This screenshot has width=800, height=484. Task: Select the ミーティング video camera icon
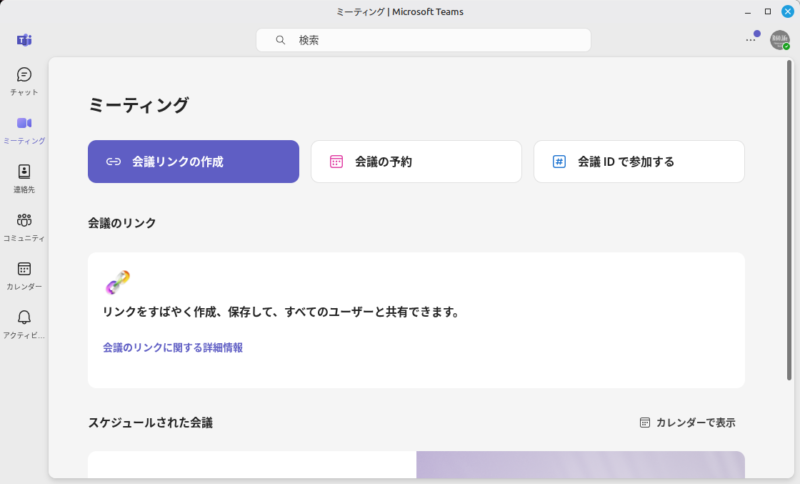[x=24, y=123]
